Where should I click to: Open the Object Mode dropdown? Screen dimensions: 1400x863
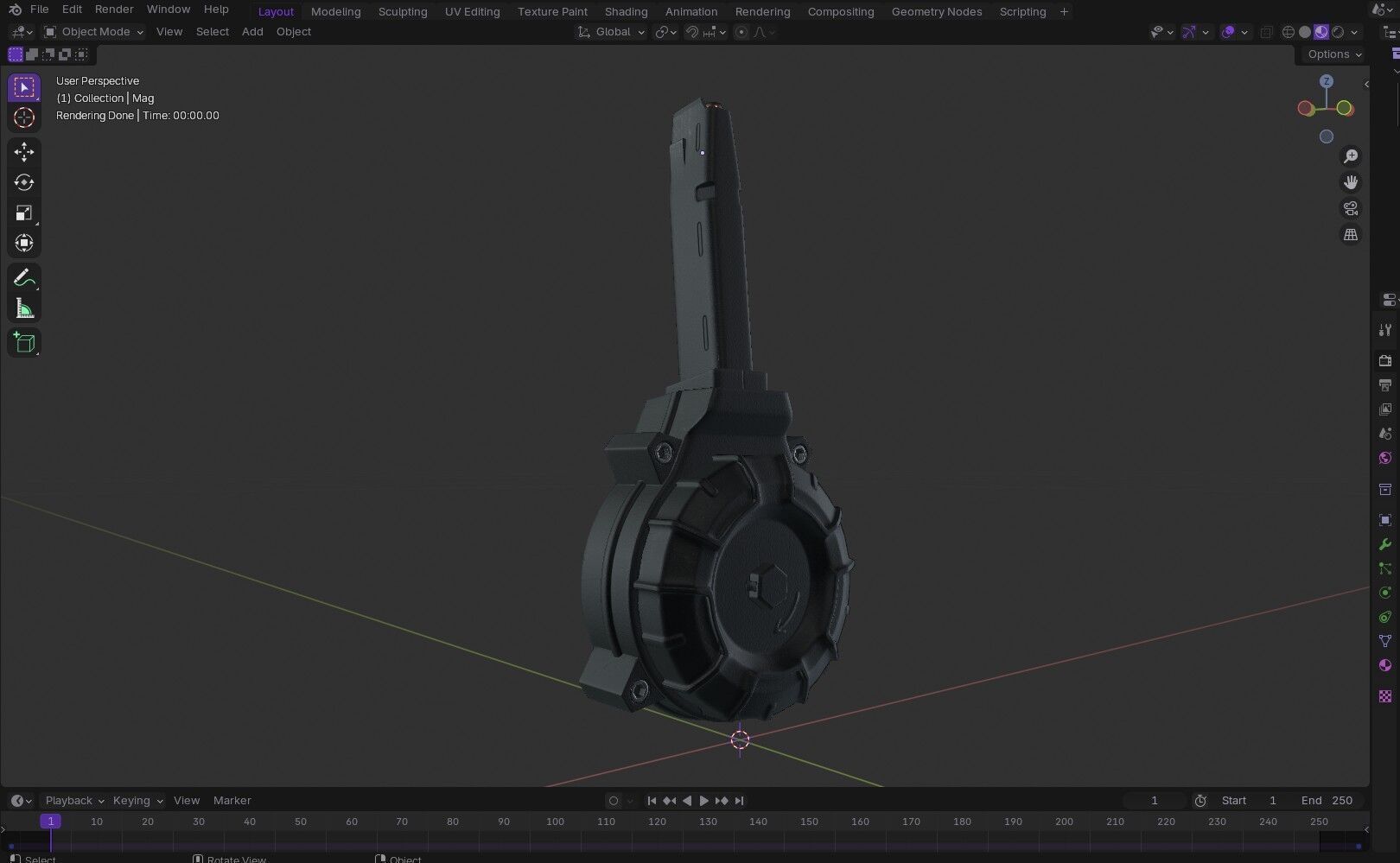pos(93,32)
